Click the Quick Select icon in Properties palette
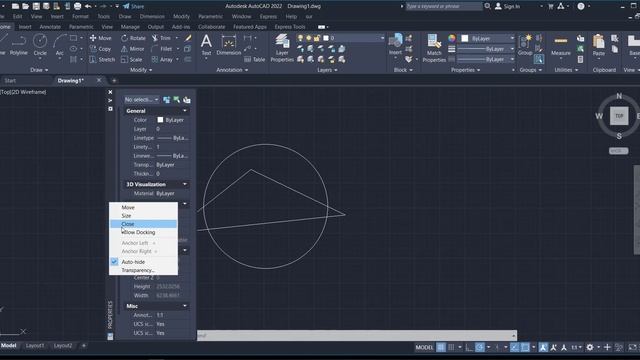This screenshot has width=640, height=360. coord(187,100)
